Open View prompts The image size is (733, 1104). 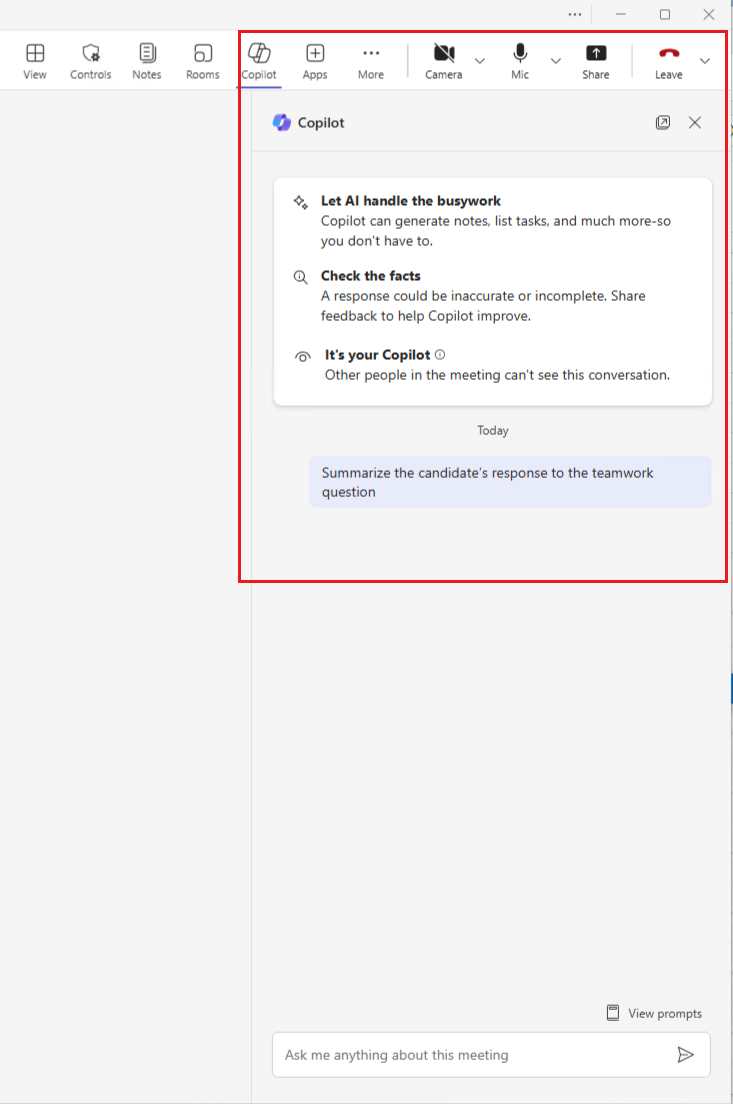click(654, 1013)
